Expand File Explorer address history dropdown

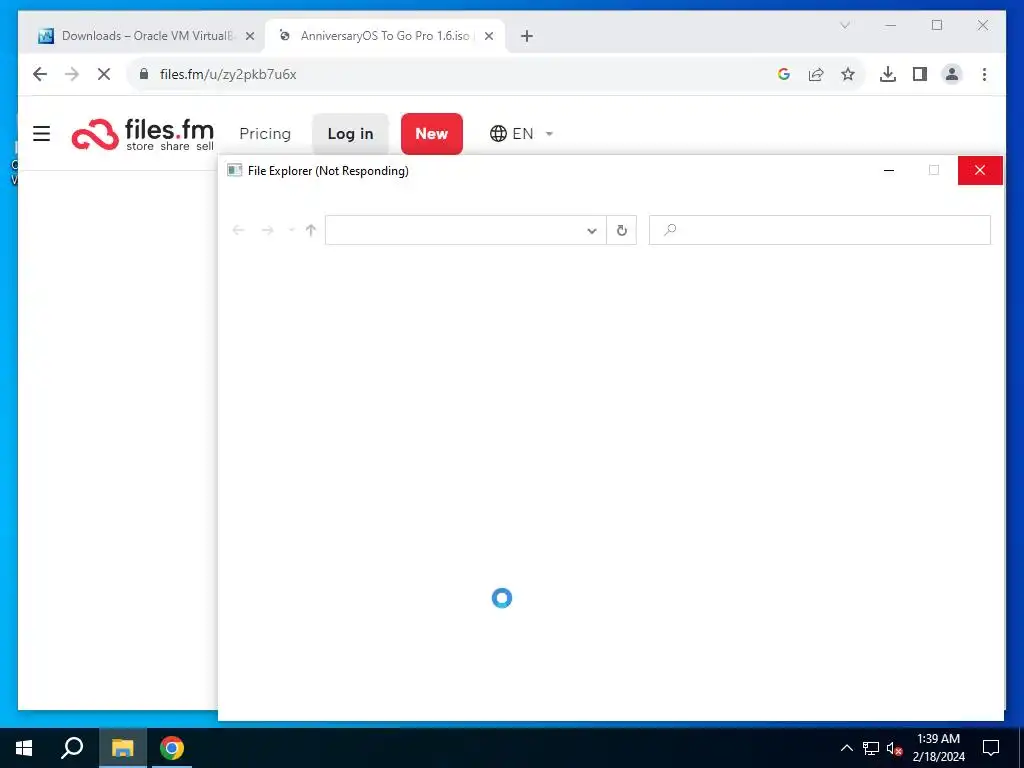(592, 231)
